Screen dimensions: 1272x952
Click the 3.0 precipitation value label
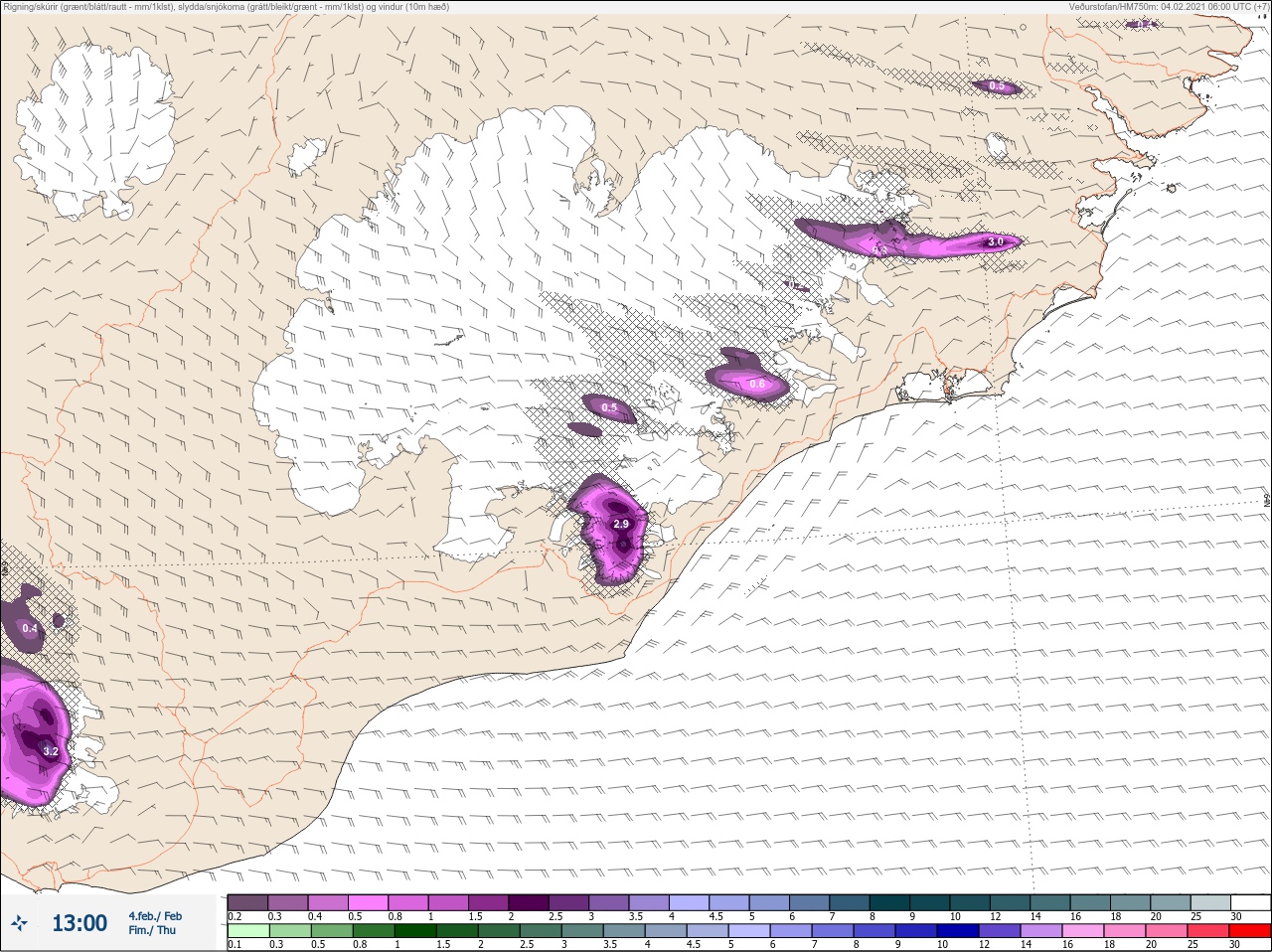pyautogui.click(x=995, y=241)
